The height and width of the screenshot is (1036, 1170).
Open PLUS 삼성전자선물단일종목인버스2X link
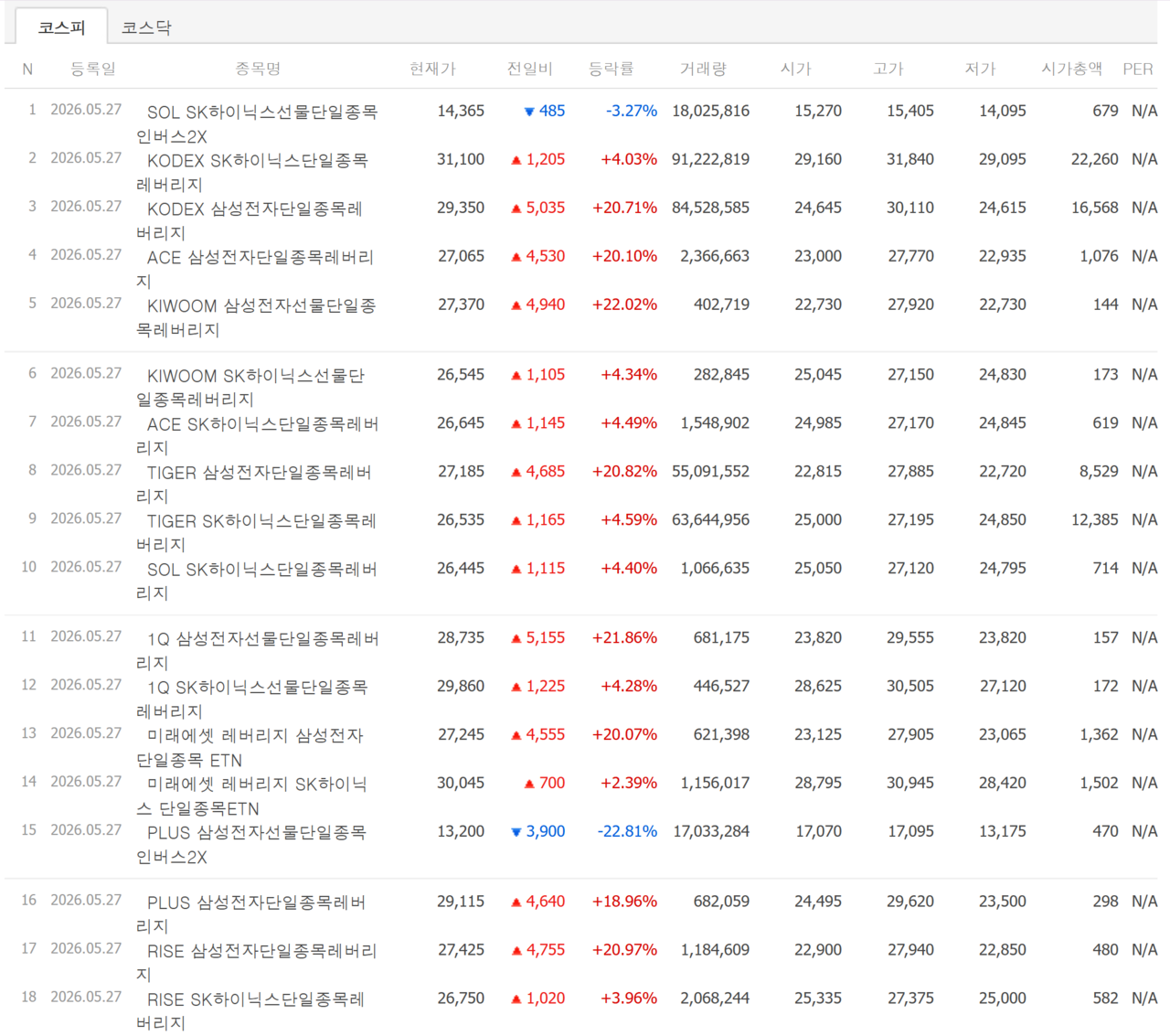point(251,845)
